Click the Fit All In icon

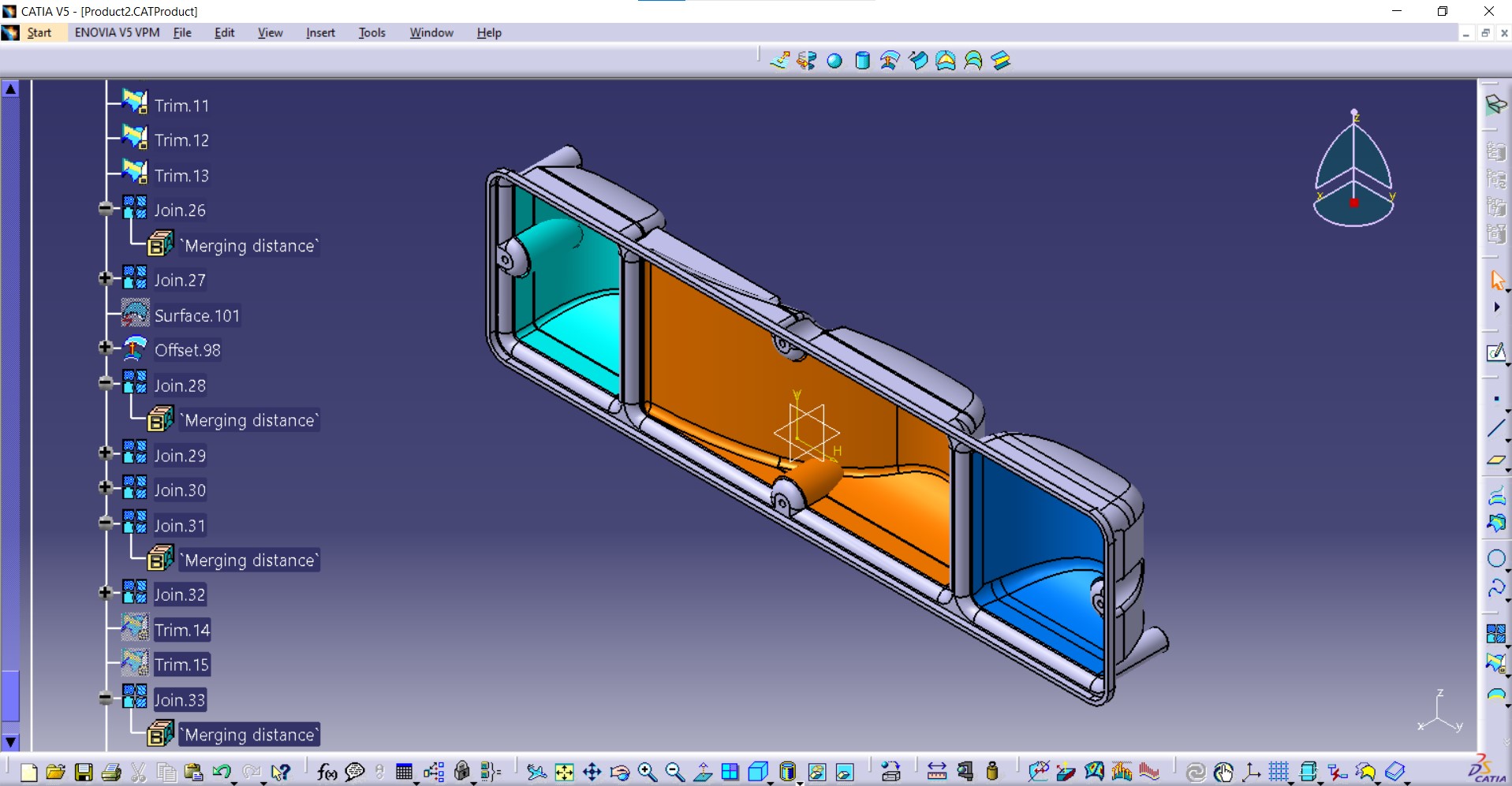(564, 772)
